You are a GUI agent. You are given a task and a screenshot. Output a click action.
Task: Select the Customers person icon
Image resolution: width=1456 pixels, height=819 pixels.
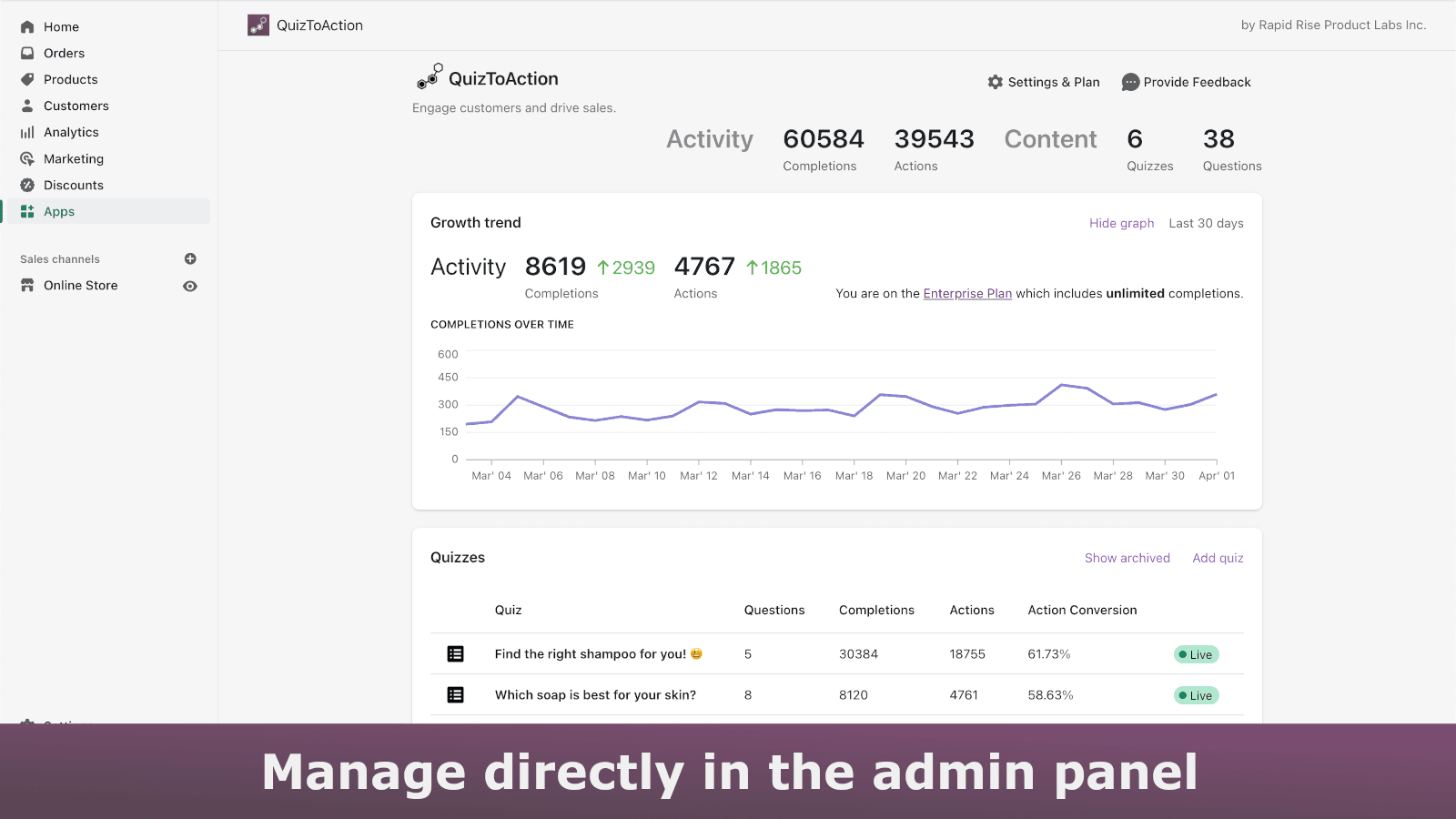(27, 106)
